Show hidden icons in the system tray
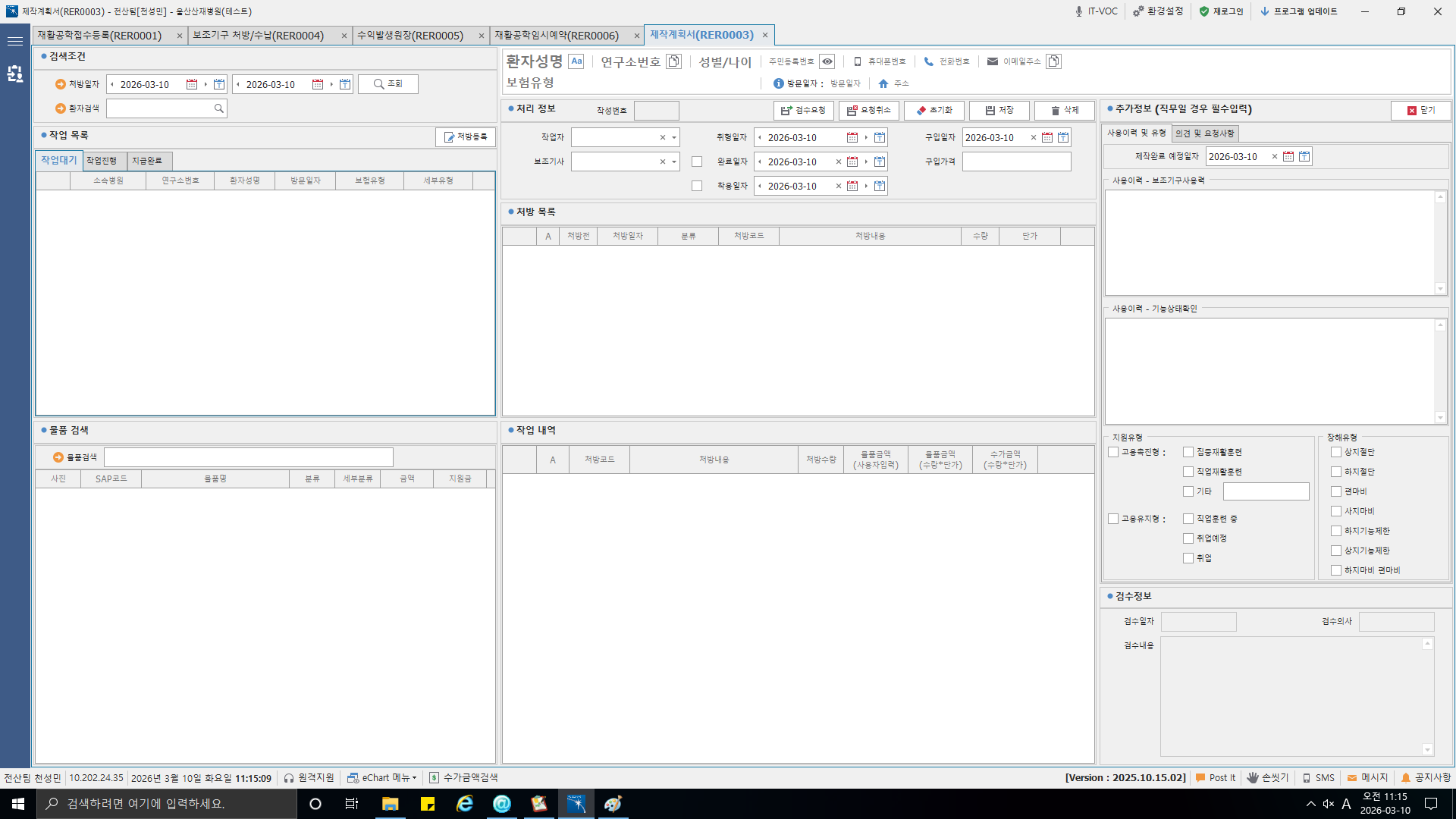 (x=1310, y=804)
